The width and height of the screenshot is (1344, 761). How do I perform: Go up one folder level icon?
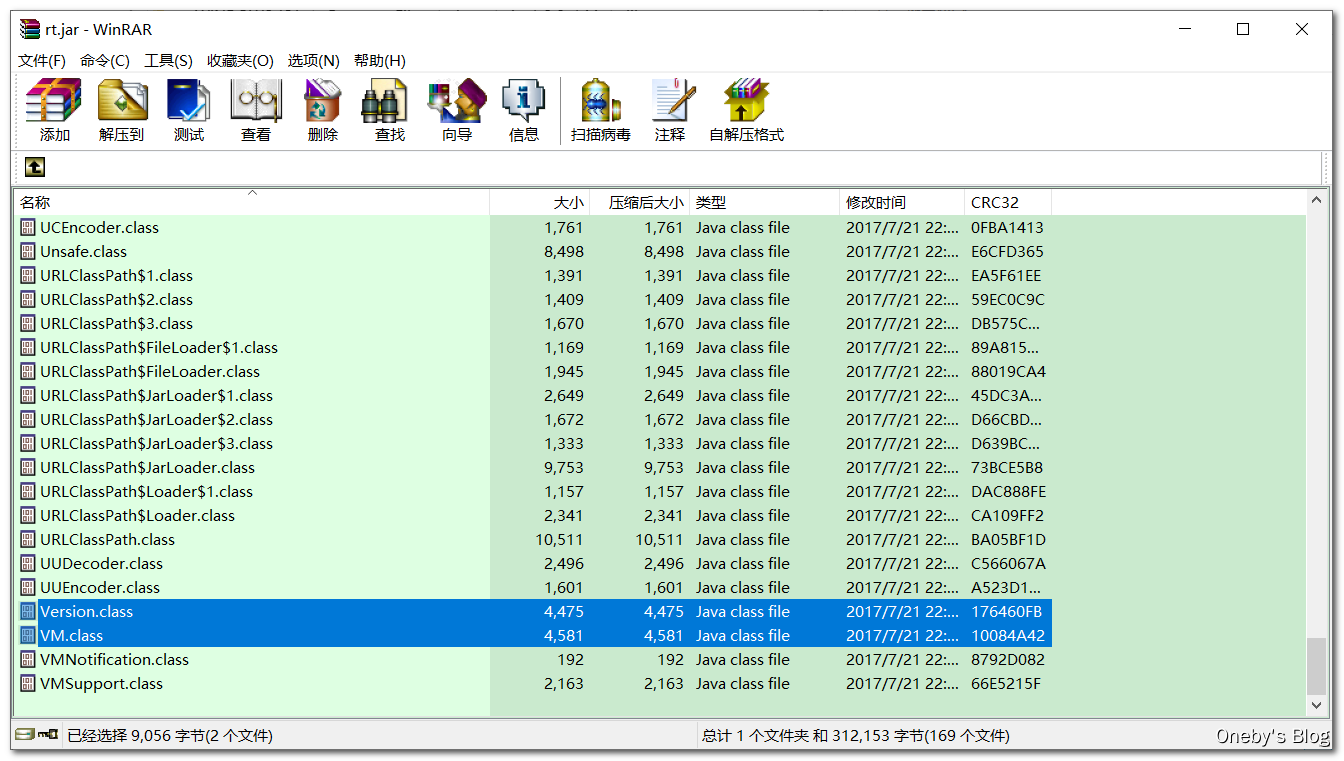[x=35, y=167]
